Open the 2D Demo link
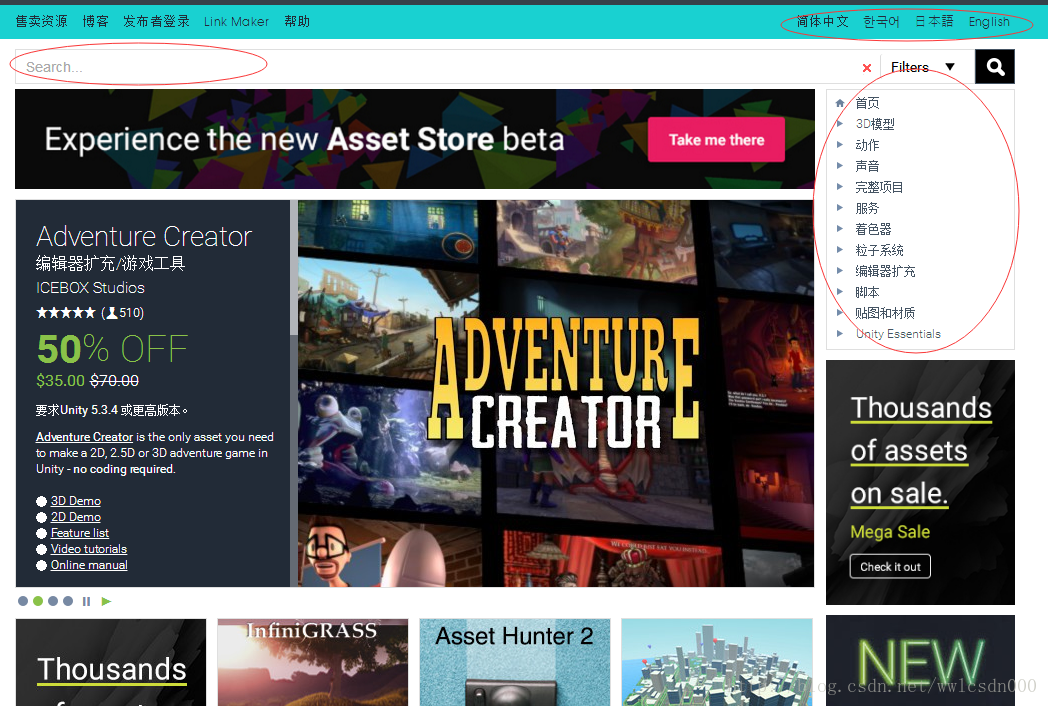1048x706 pixels. coord(76,517)
